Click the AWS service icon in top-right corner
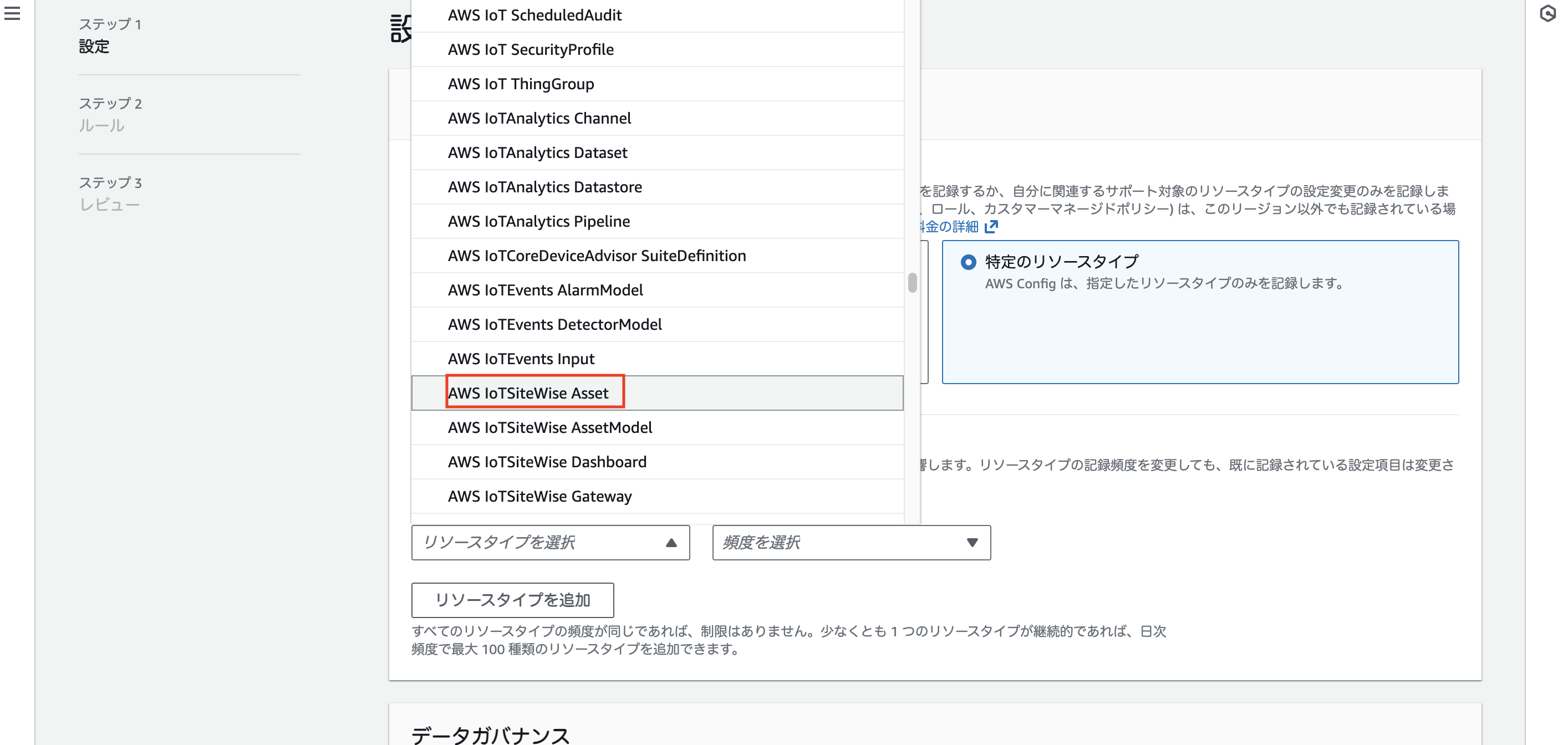Image resolution: width=1568 pixels, height=745 pixels. tap(1549, 13)
